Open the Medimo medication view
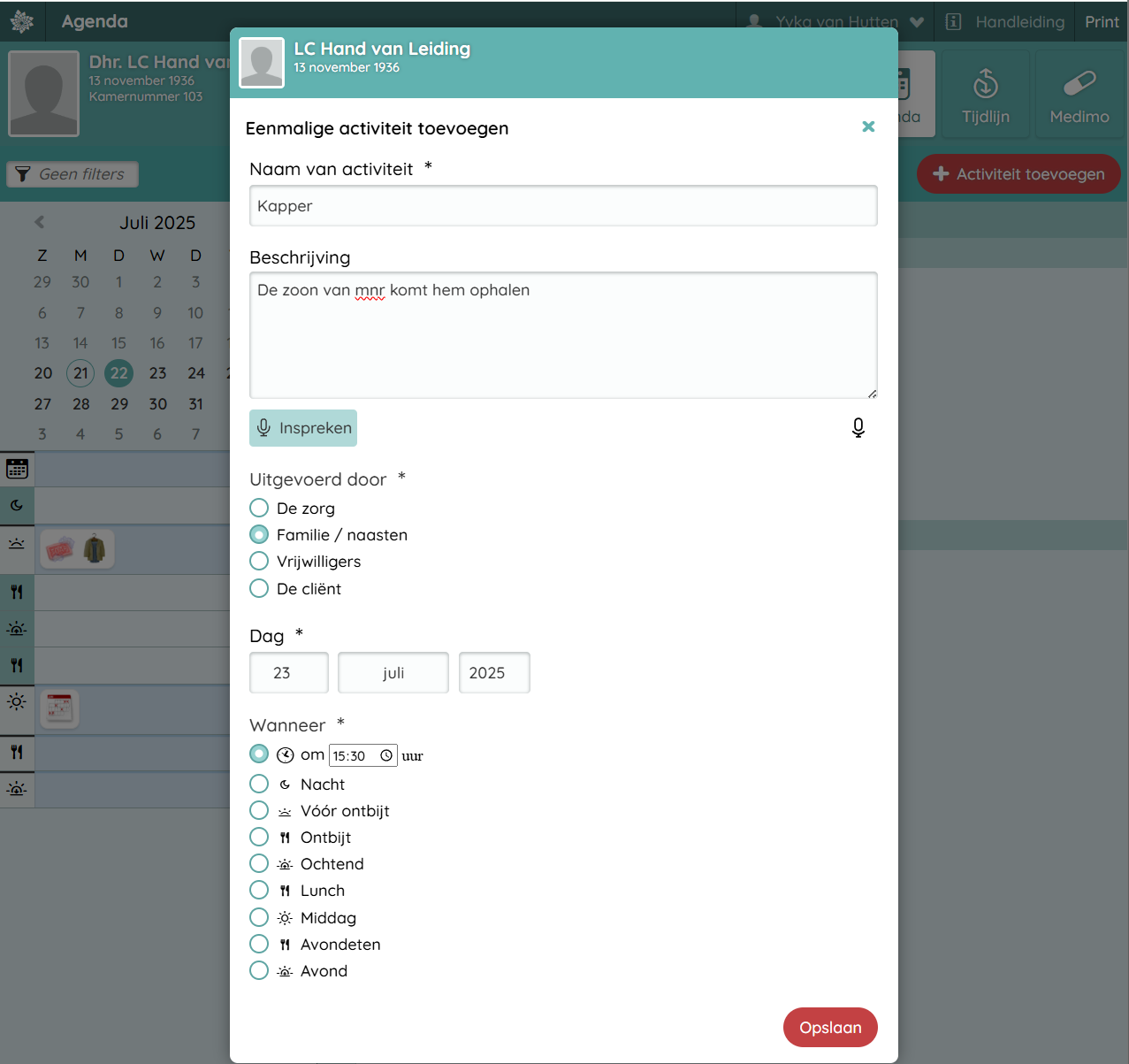 (1079, 96)
